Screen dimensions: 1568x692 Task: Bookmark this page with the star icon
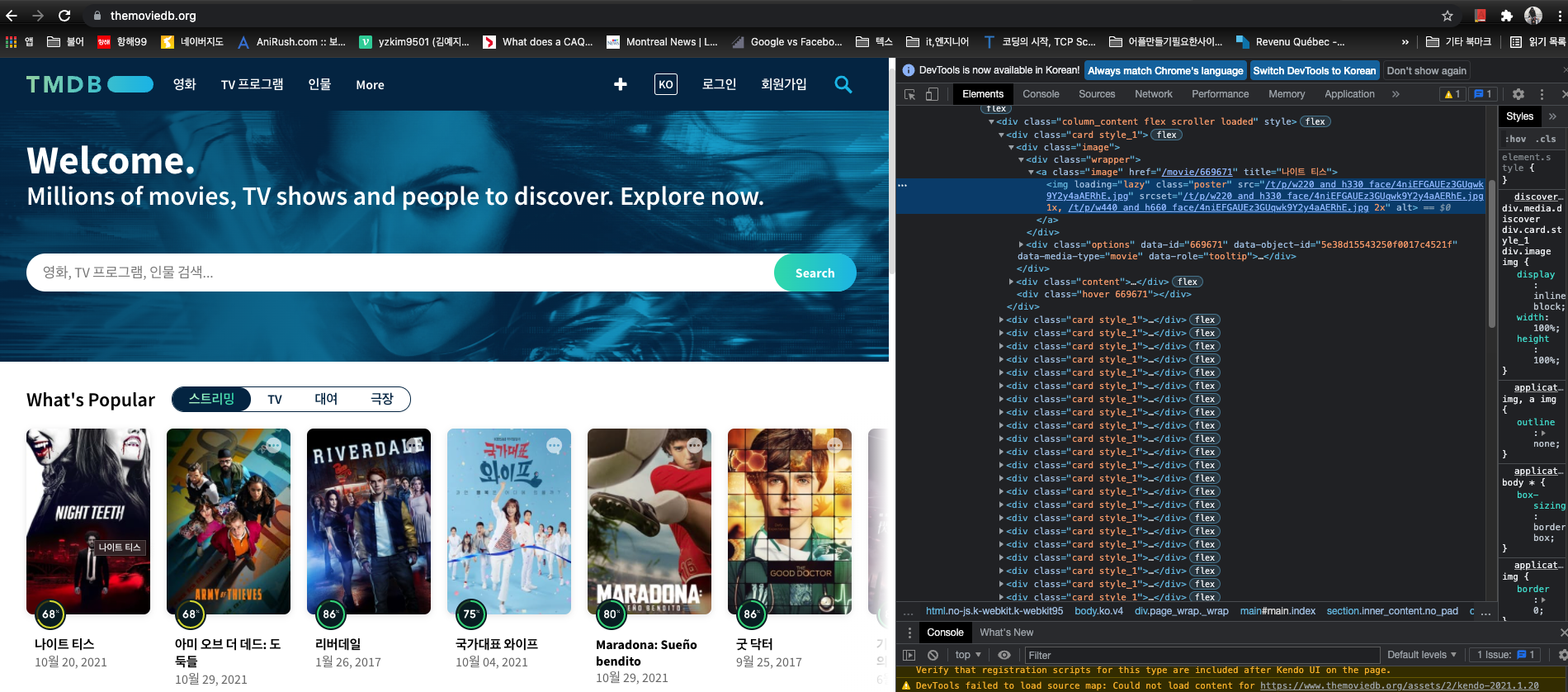1448,16
